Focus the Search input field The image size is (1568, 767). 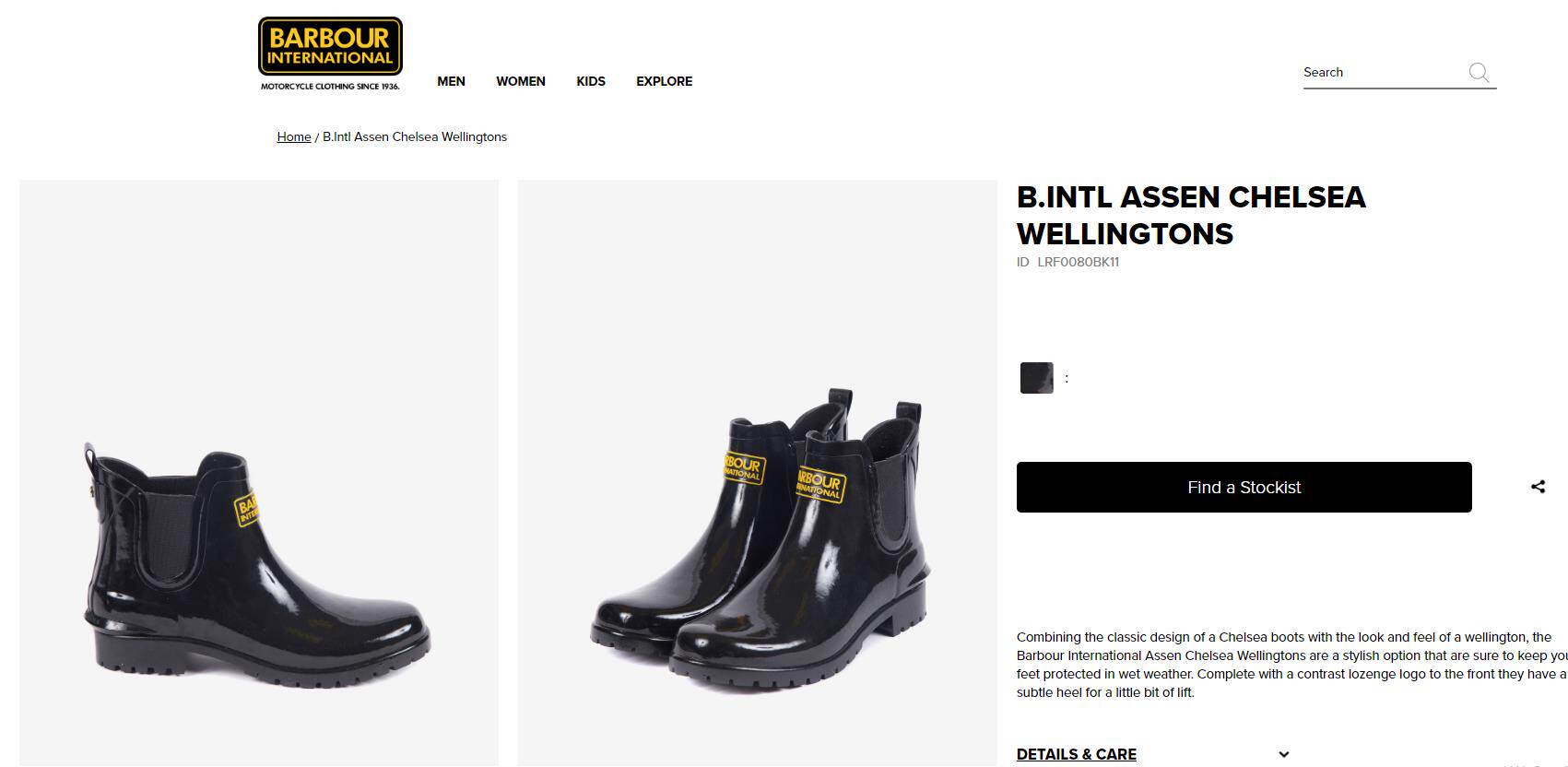(x=1383, y=72)
